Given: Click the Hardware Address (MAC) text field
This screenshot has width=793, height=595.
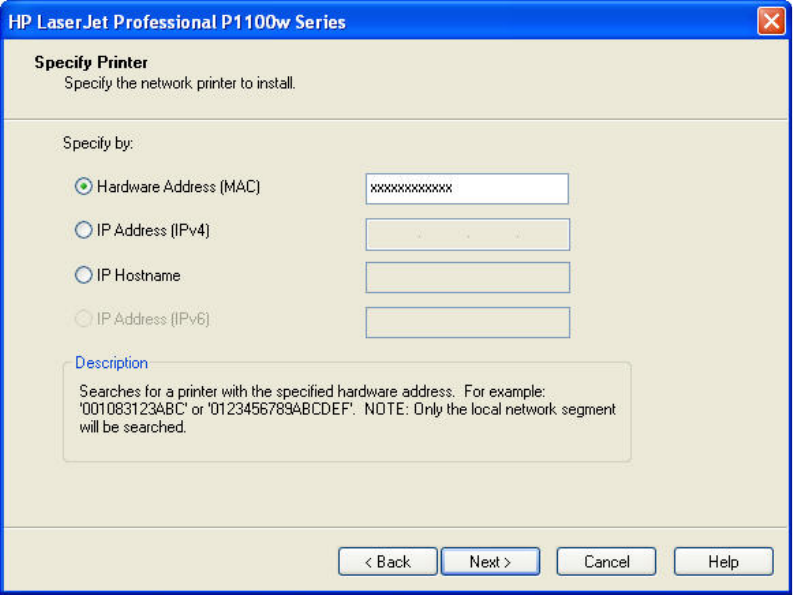Looking at the screenshot, I should tap(467, 188).
